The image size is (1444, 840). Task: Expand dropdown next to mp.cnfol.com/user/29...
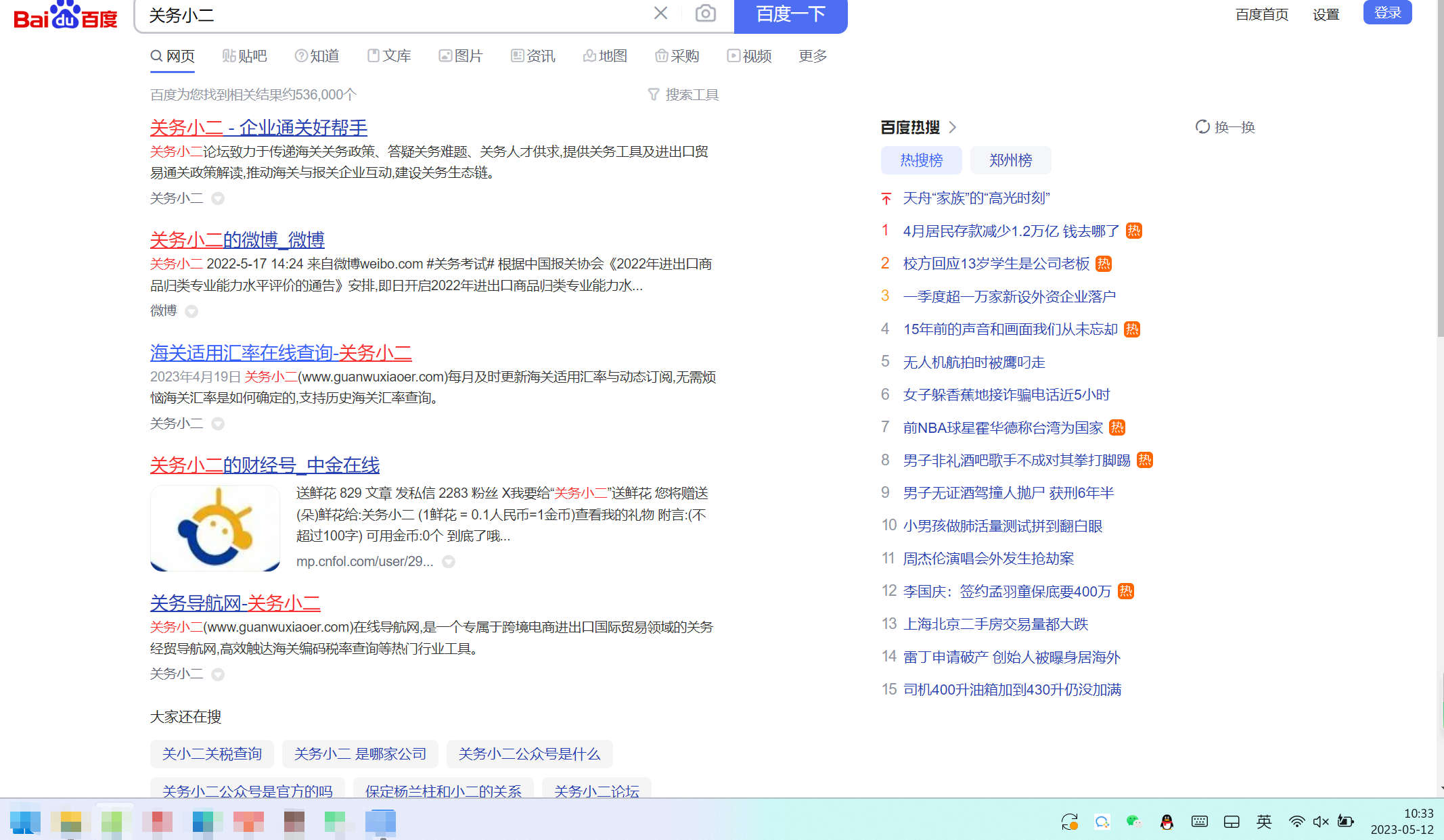point(449,561)
